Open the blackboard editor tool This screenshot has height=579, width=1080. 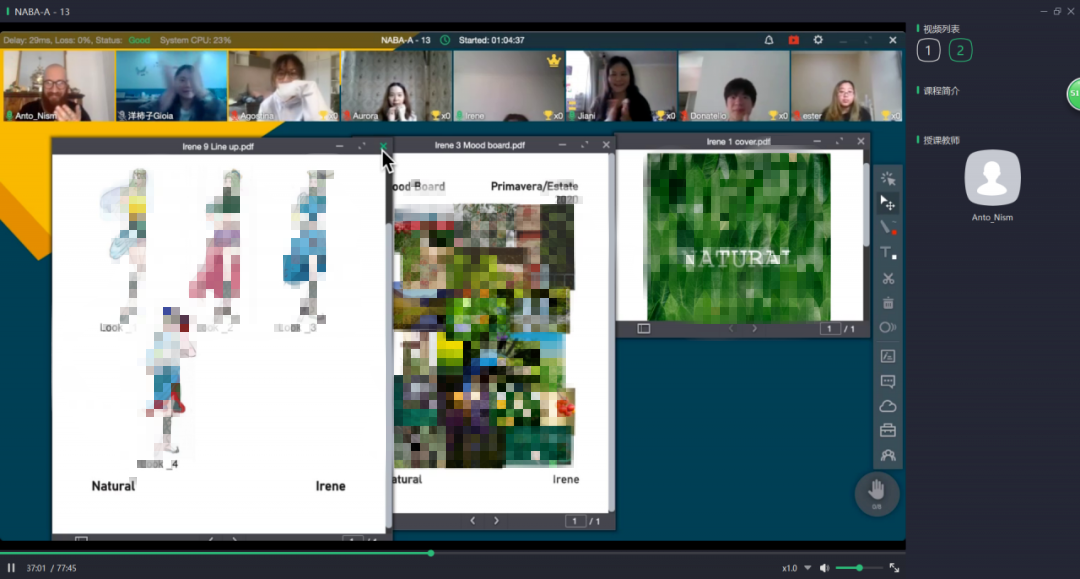click(888, 356)
